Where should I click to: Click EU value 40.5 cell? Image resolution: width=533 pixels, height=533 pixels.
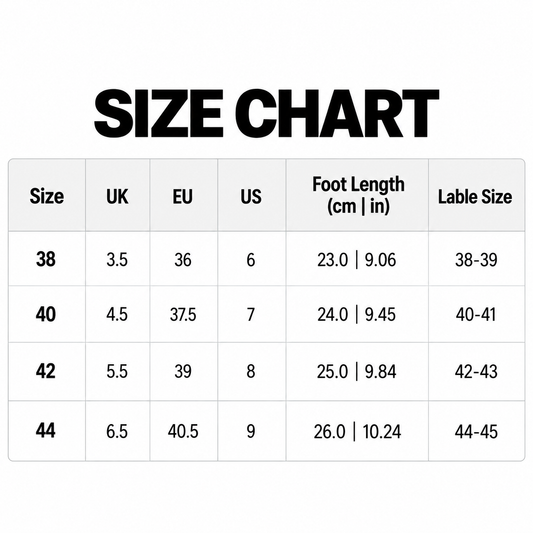(x=183, y=432)
